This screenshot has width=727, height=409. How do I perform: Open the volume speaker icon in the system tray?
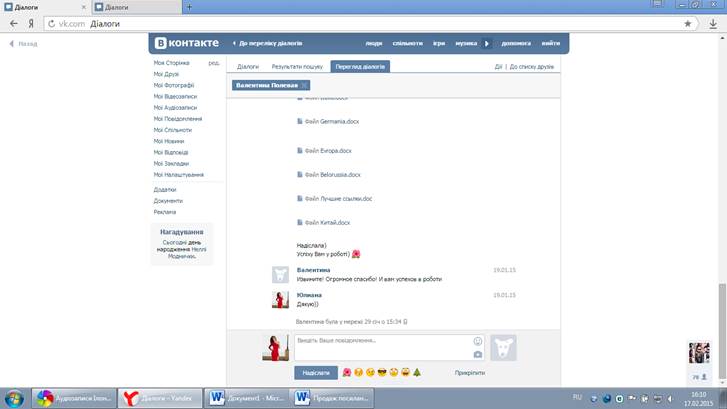670,399
